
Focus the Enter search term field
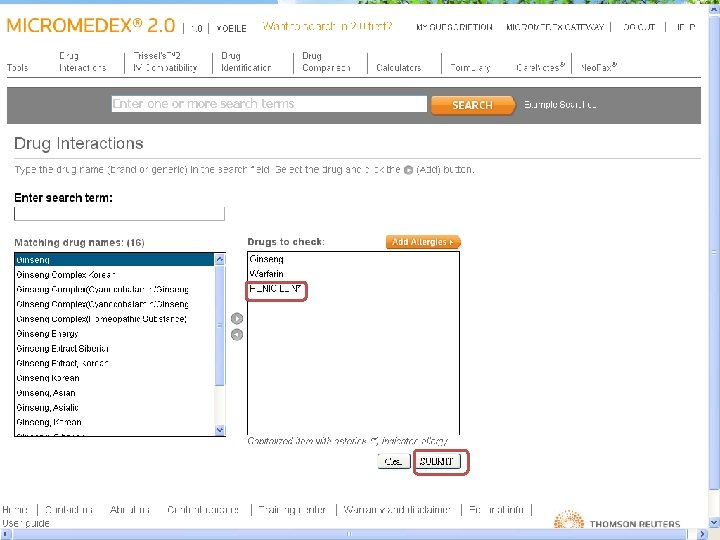[119, 214]
